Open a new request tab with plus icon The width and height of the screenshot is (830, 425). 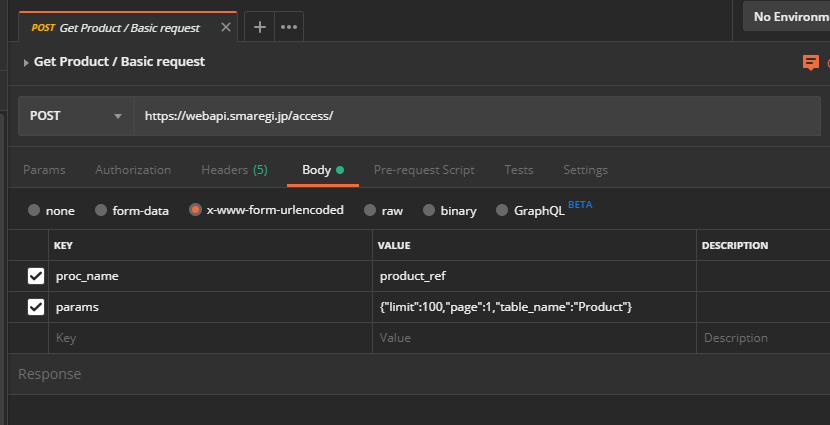[x=259, y=27]
